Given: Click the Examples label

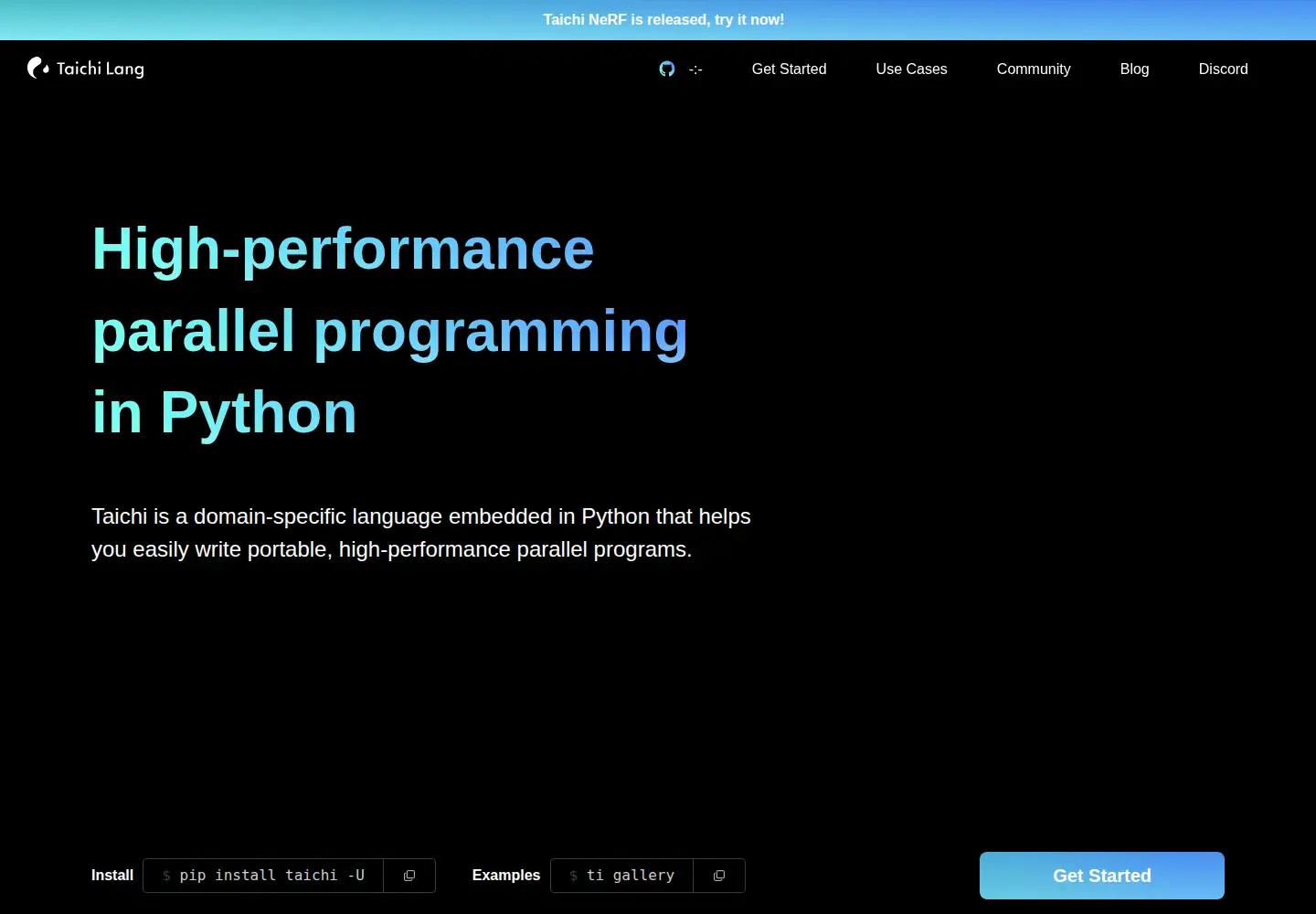Looking at the screenshot, I should [x=506, y=876].
